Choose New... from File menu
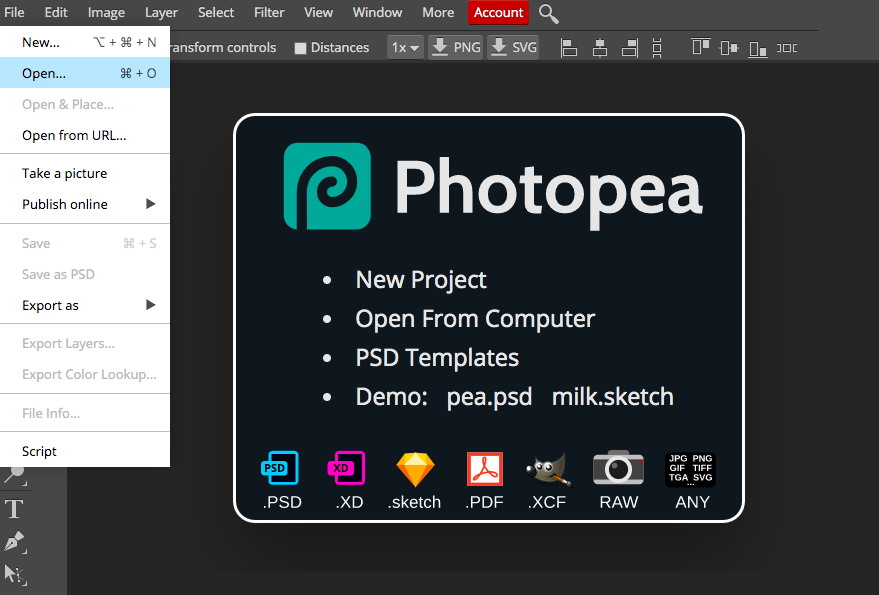Image resolution: width=879 pixels, height=595 pixels. (x=85, y=42)
